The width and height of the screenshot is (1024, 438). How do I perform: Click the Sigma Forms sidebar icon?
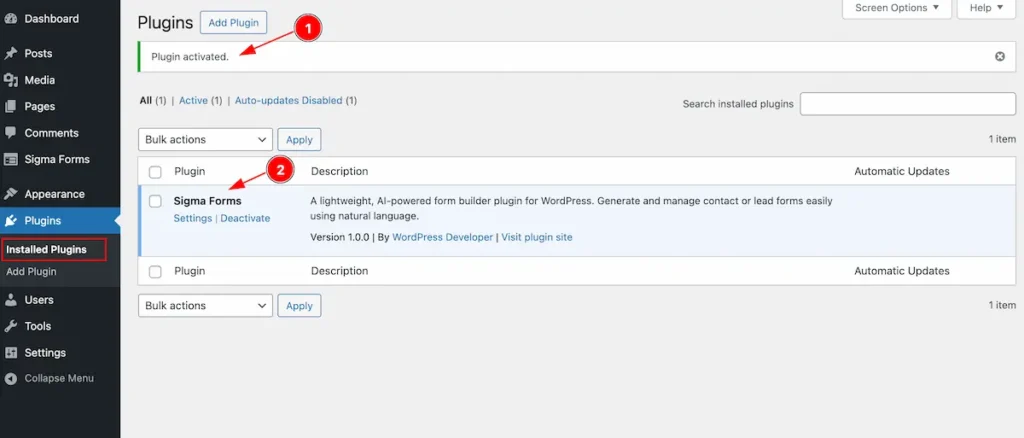[10, 159]
